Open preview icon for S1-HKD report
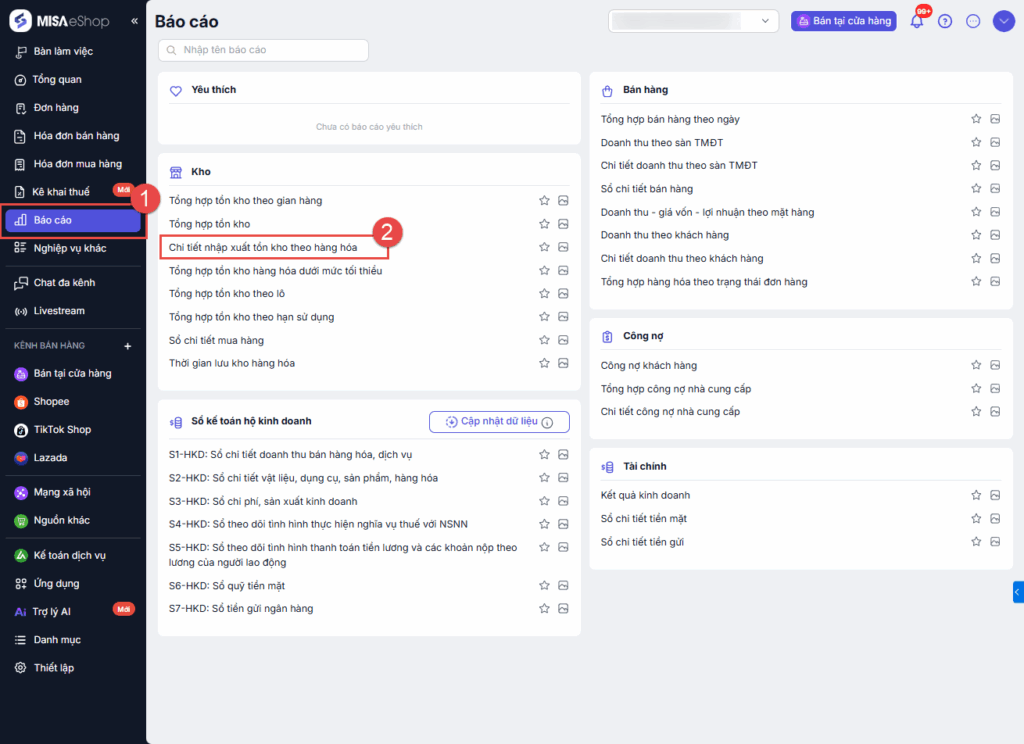This screenshot has width=1024, height=744. [563, 455]
